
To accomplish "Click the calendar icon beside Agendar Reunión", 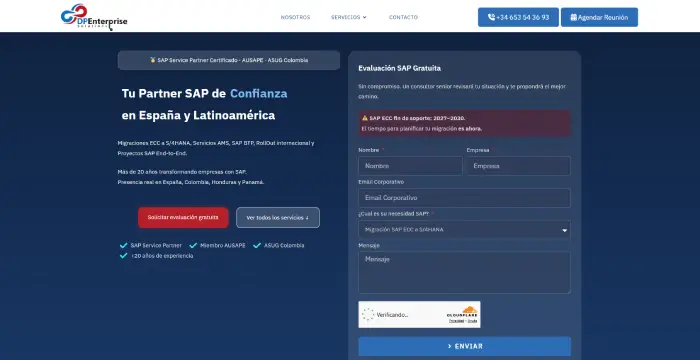I will [x=574, y=17].
